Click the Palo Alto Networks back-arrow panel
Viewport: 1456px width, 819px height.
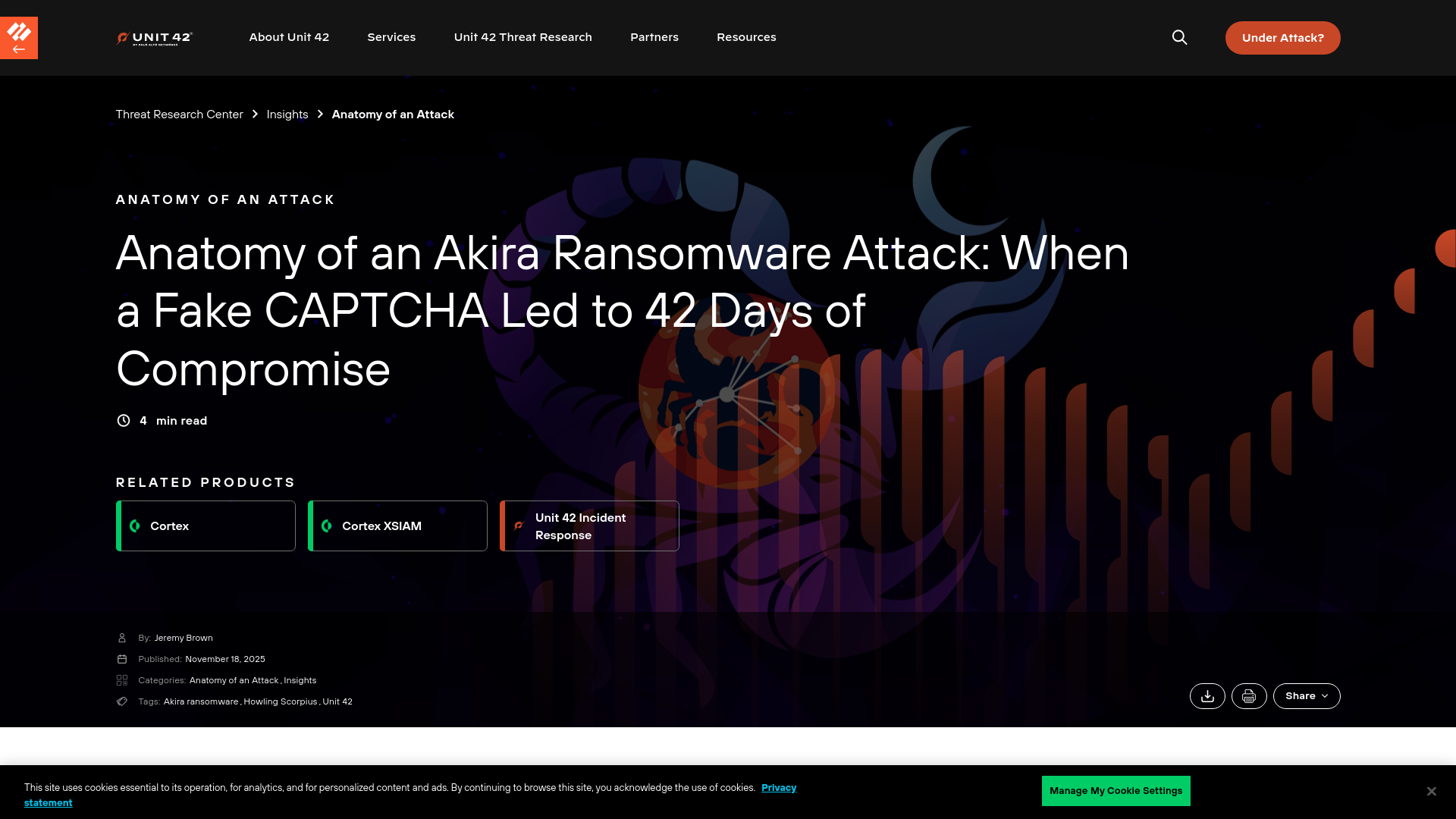pyautogui.click(x=18, y=37)
